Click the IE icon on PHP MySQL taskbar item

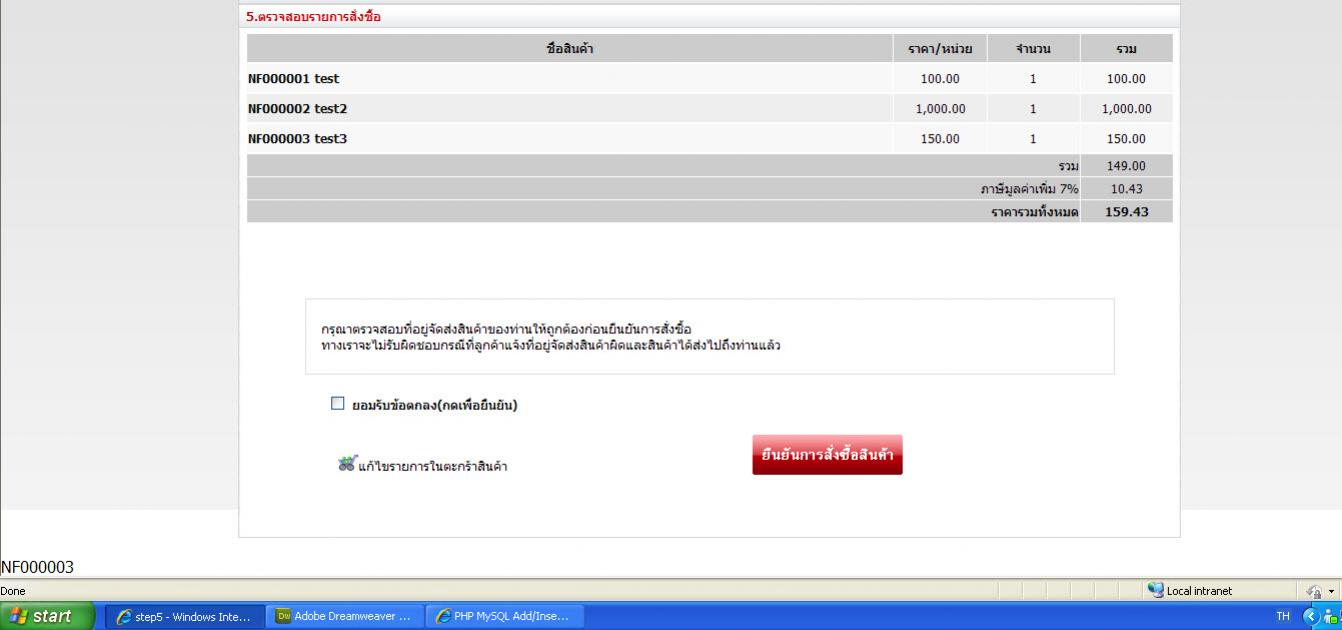tap(443, 616)
